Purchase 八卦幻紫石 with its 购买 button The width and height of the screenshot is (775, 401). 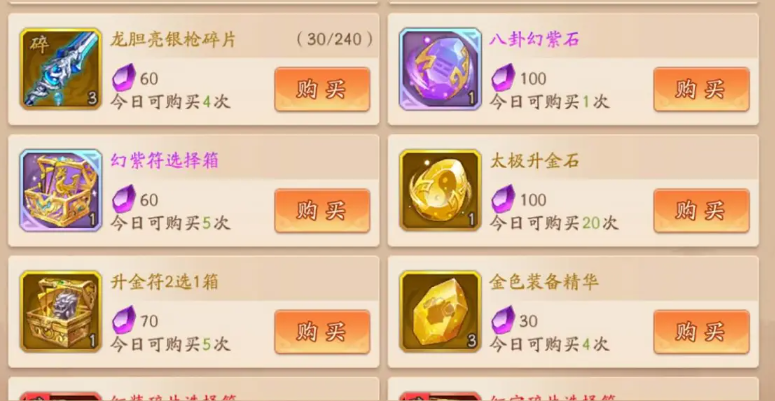[x=701, y=89]
